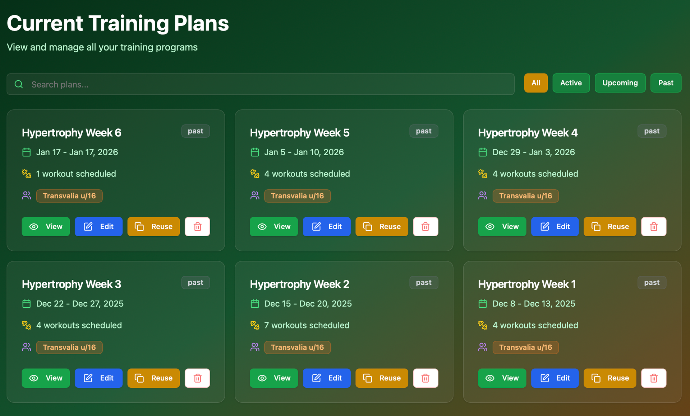Show Past plans filter
The image size is (690, 416).
click(666, 83)
